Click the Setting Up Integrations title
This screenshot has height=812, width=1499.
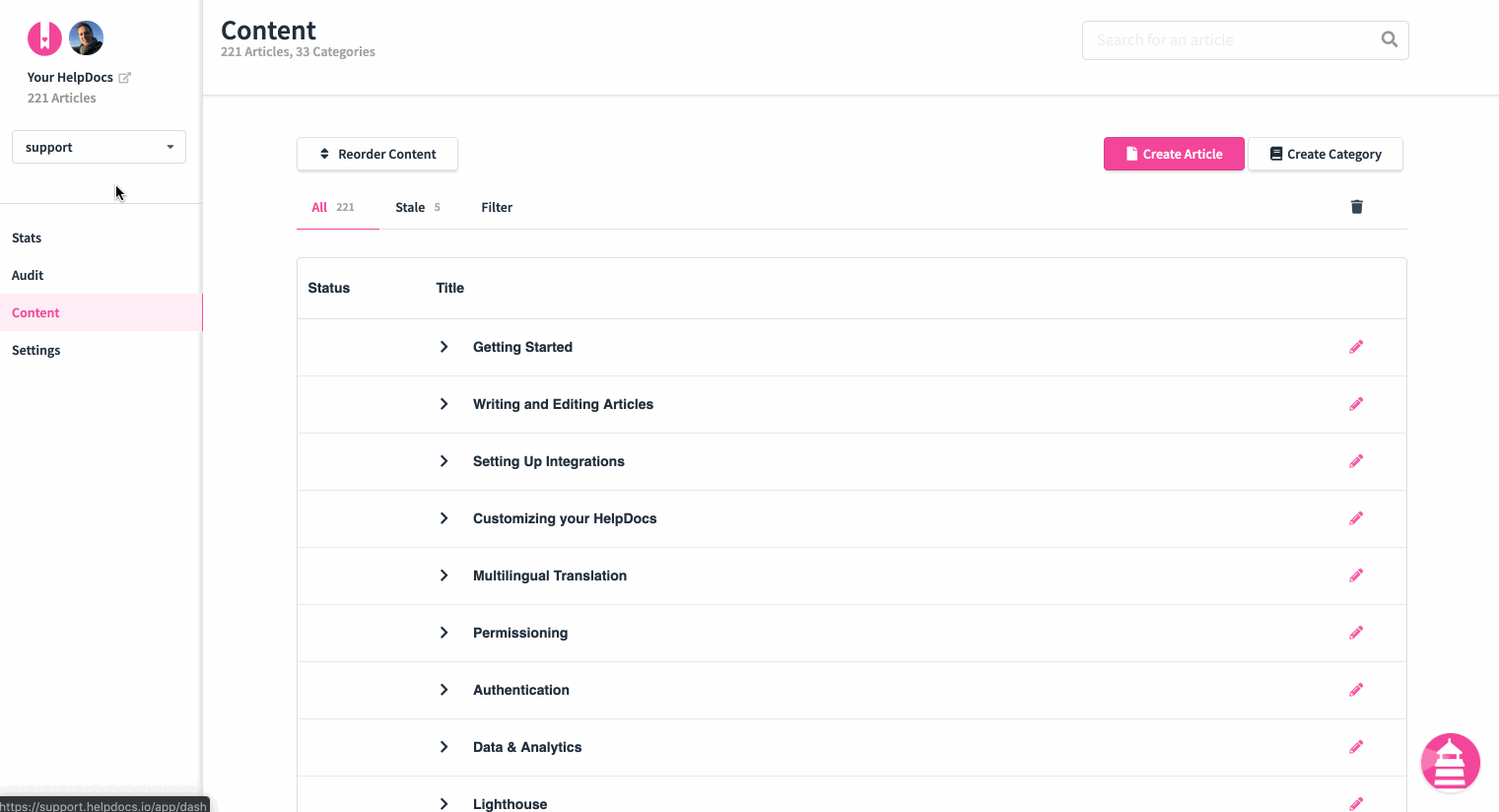pos(549,461)
